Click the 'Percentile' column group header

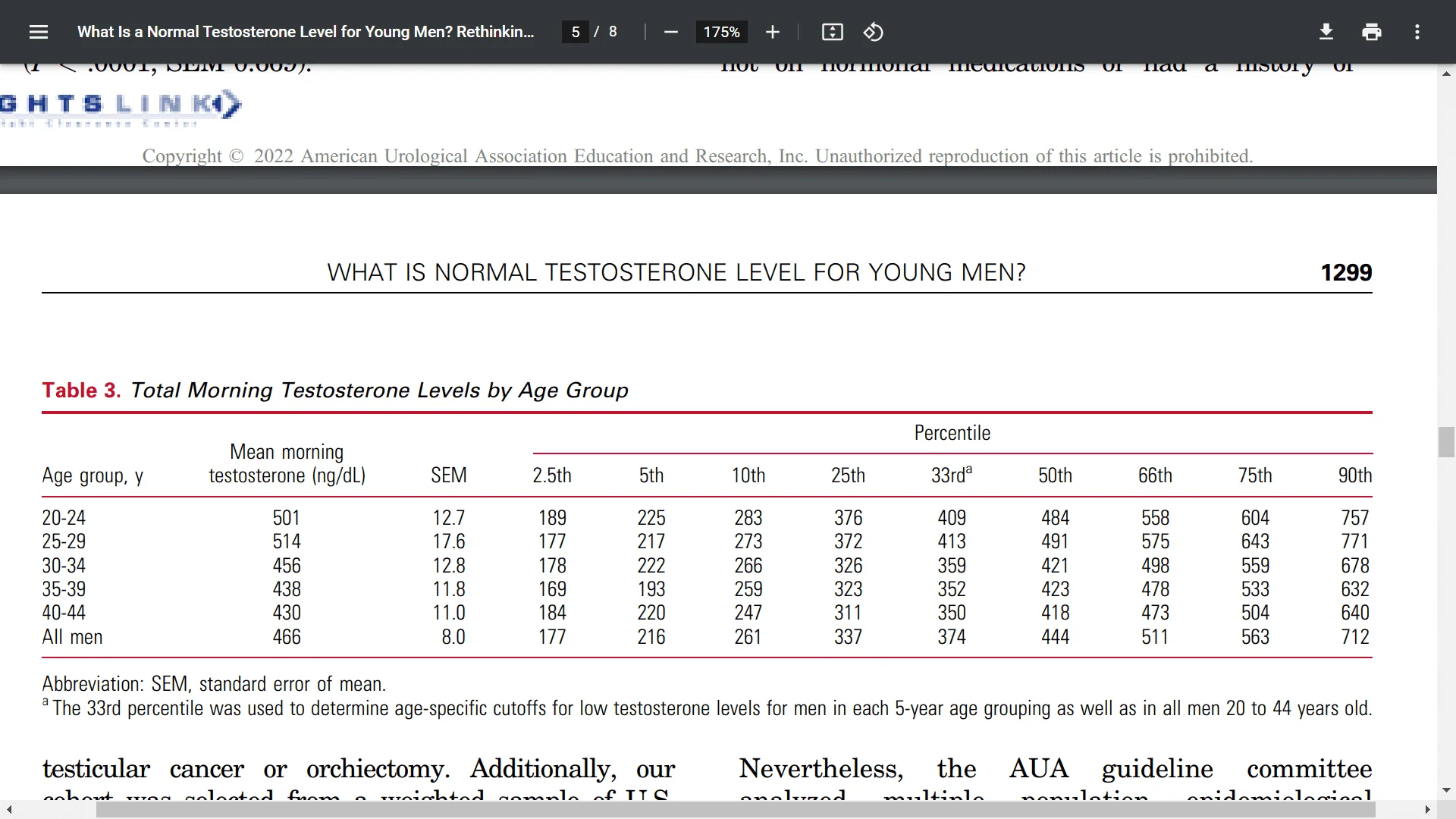(952, 433)
